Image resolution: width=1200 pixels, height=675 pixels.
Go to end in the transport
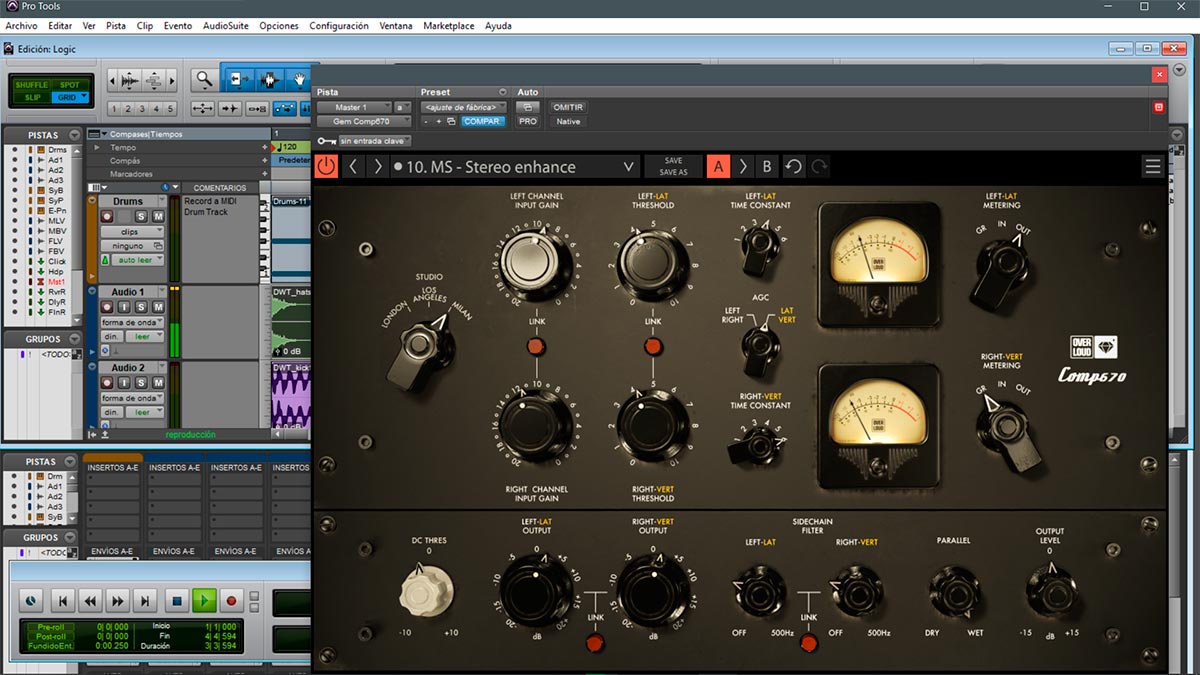click(x=146, y=601)
